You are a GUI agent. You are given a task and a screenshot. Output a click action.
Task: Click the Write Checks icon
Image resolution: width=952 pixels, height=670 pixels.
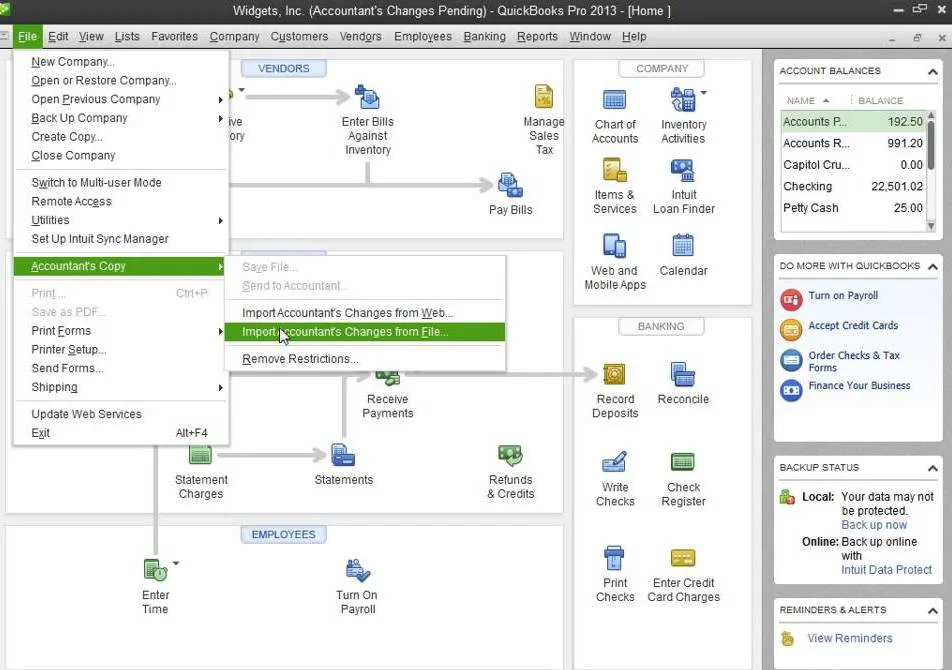click(614, 462)
